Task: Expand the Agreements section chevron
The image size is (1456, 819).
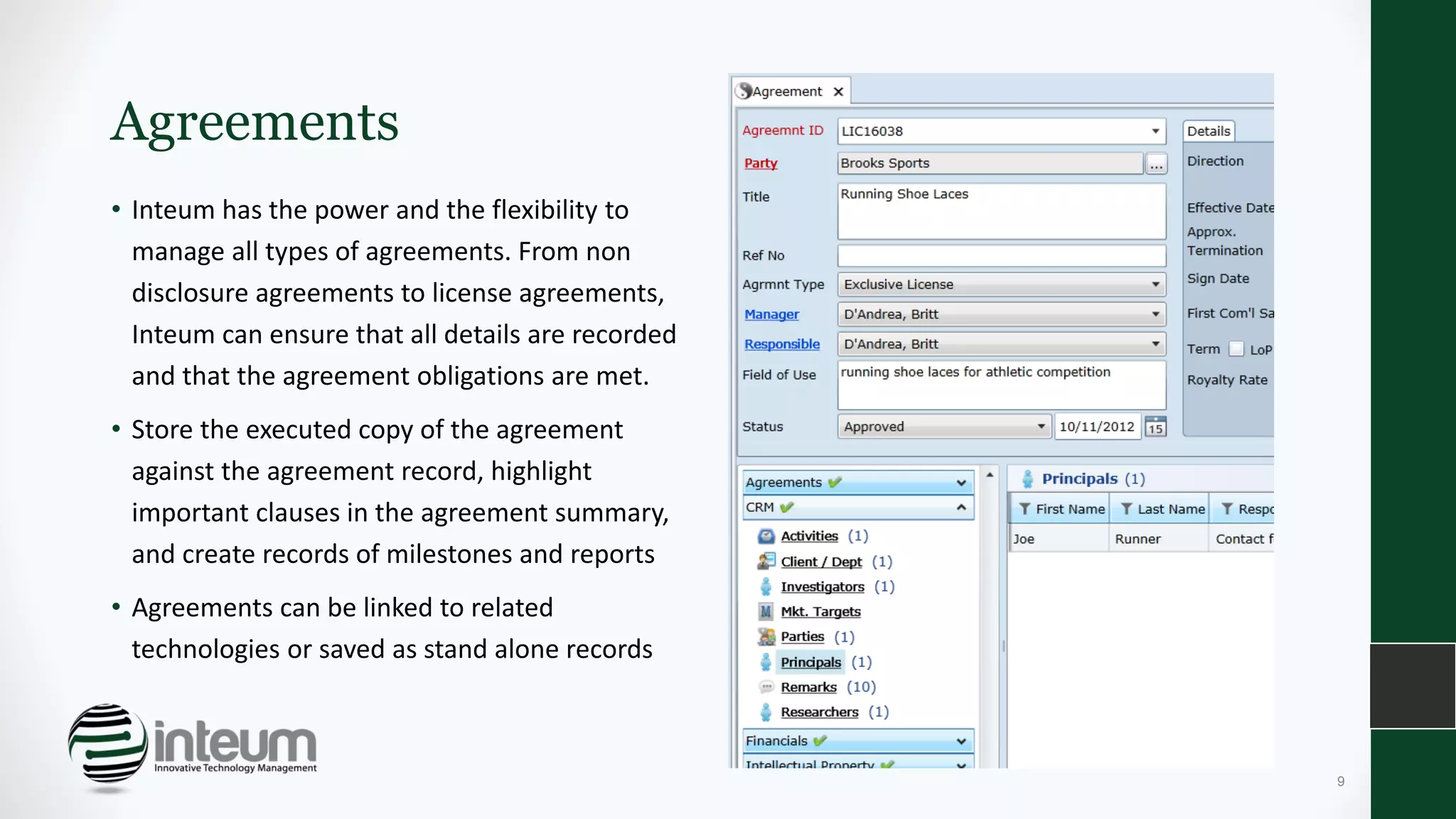Action: [x=961, y=483]
